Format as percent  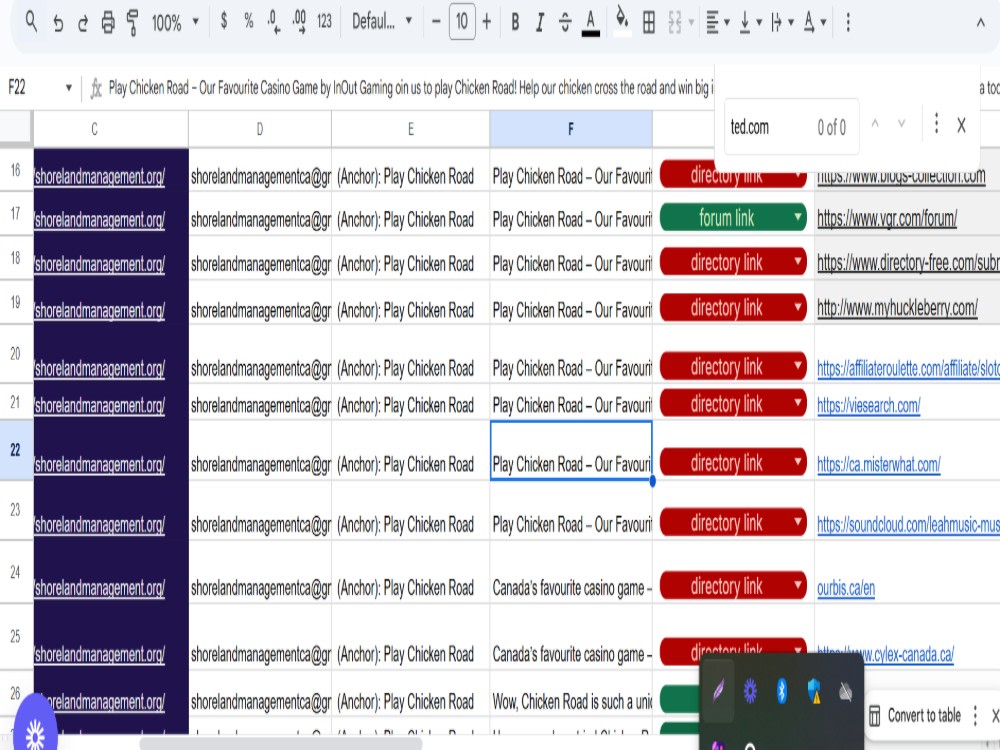pyautogui.click(x=249, y=22)
